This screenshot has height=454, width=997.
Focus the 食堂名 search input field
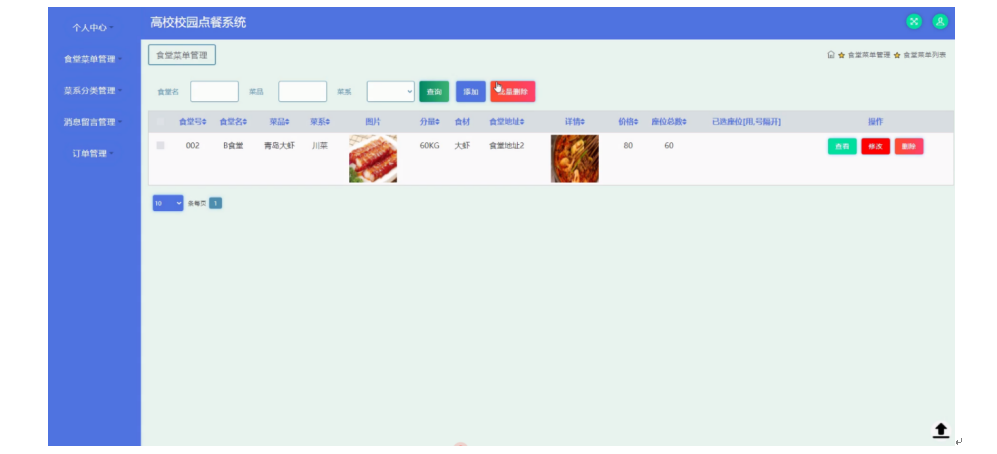214,92
